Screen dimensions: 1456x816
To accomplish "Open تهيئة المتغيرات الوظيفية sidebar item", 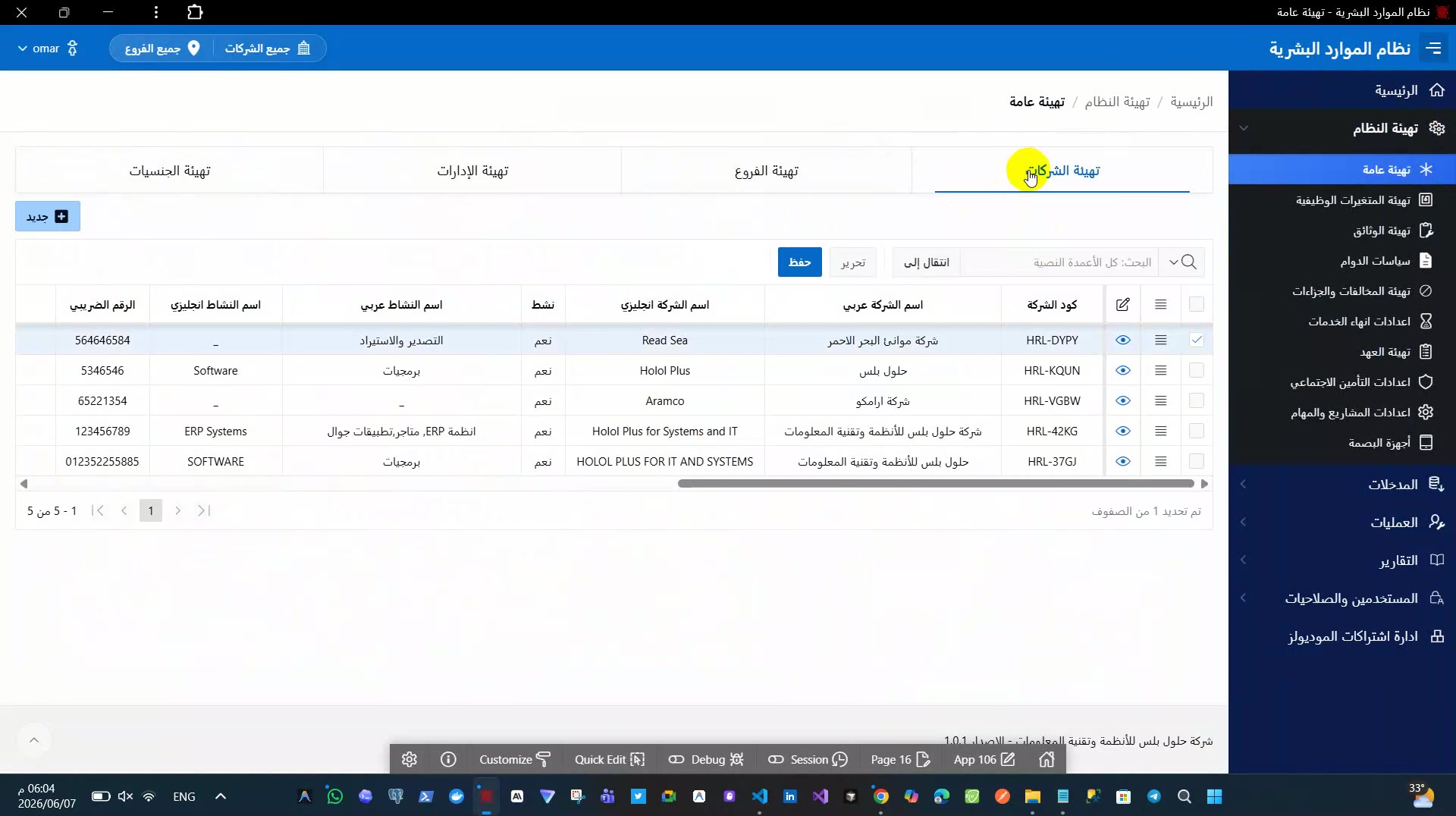I will (x=1342, y=200).
